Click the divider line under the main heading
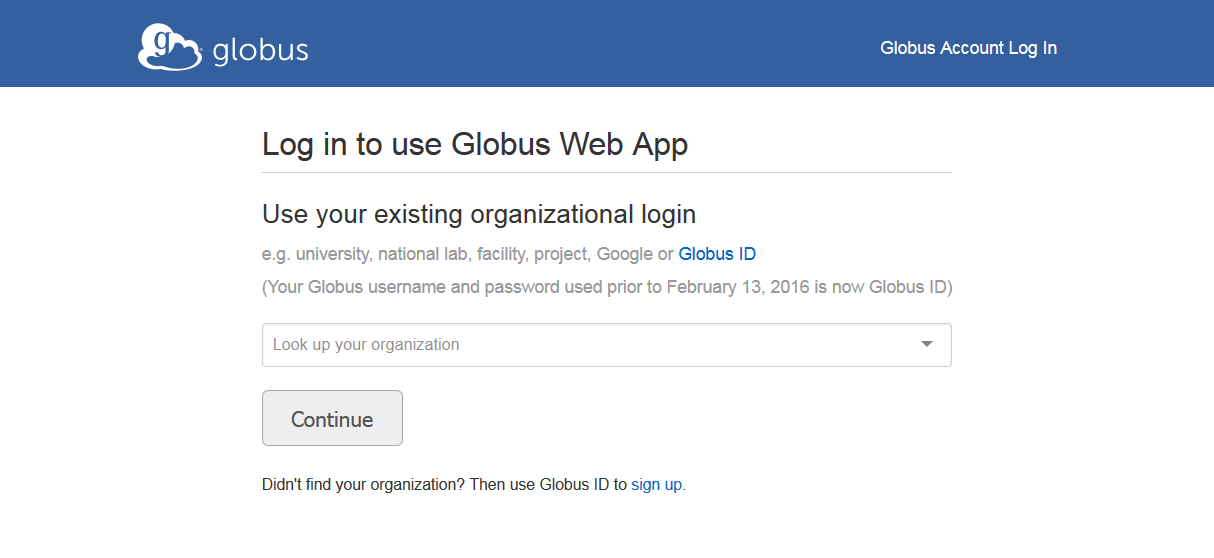This screenshot has height=558, width=1214. point(607,172)
